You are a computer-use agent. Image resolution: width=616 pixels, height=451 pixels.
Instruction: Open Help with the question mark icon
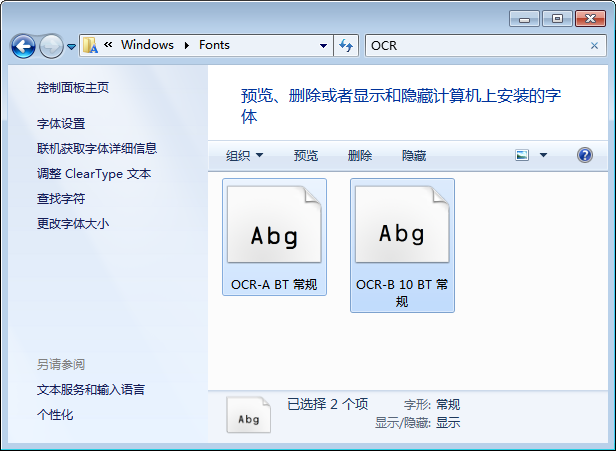pos(585,155)
